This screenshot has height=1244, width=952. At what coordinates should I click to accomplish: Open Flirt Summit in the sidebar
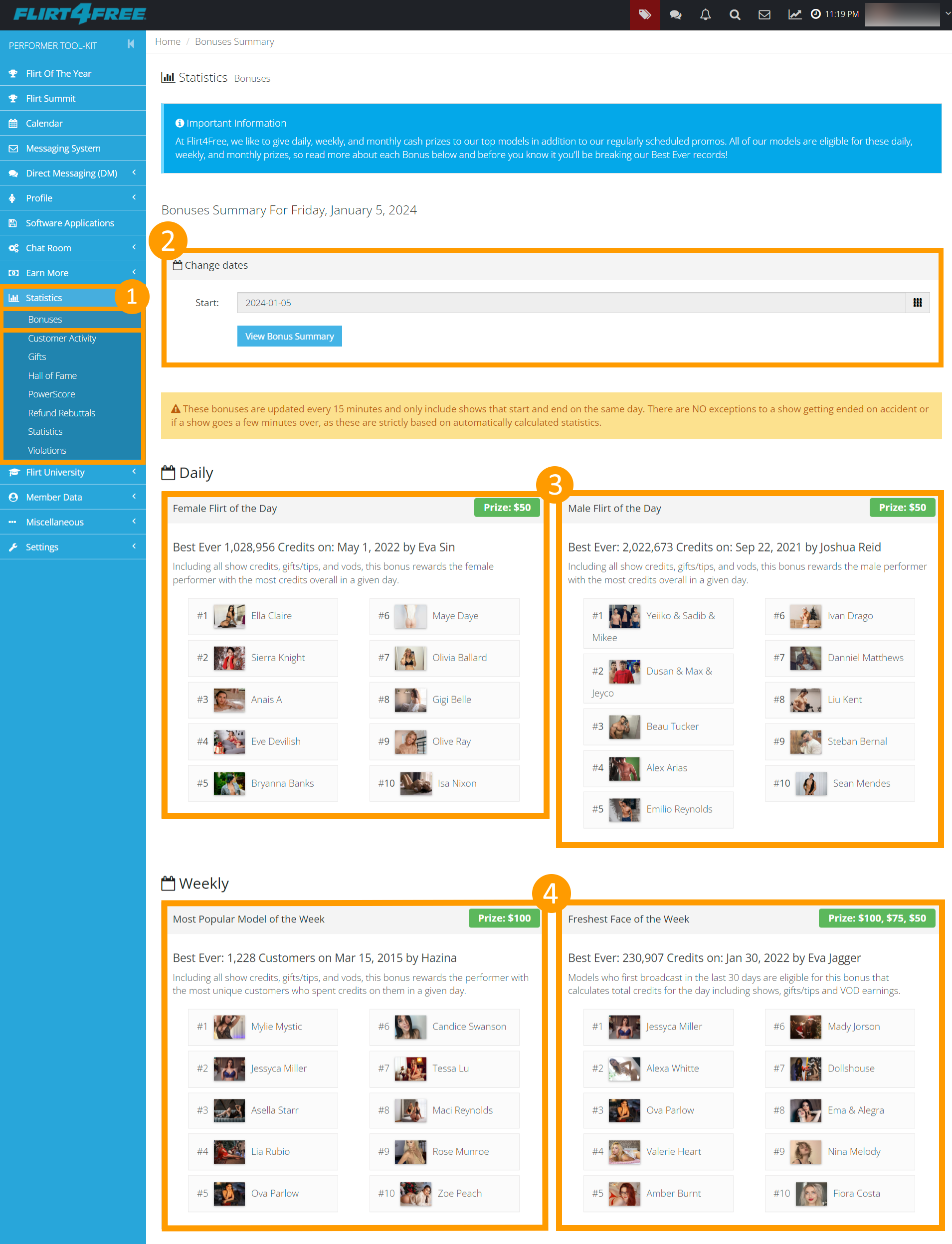coord(50,98)
